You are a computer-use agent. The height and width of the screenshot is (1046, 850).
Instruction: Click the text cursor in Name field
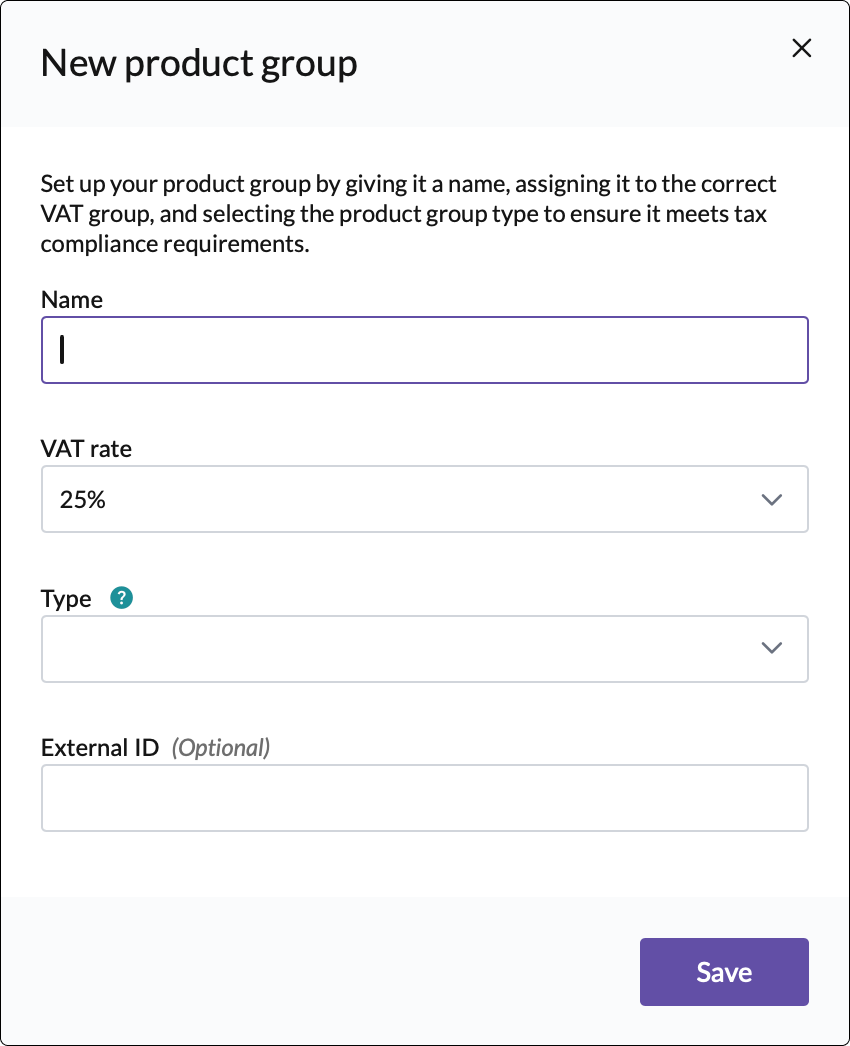click(x=62, y=349)
